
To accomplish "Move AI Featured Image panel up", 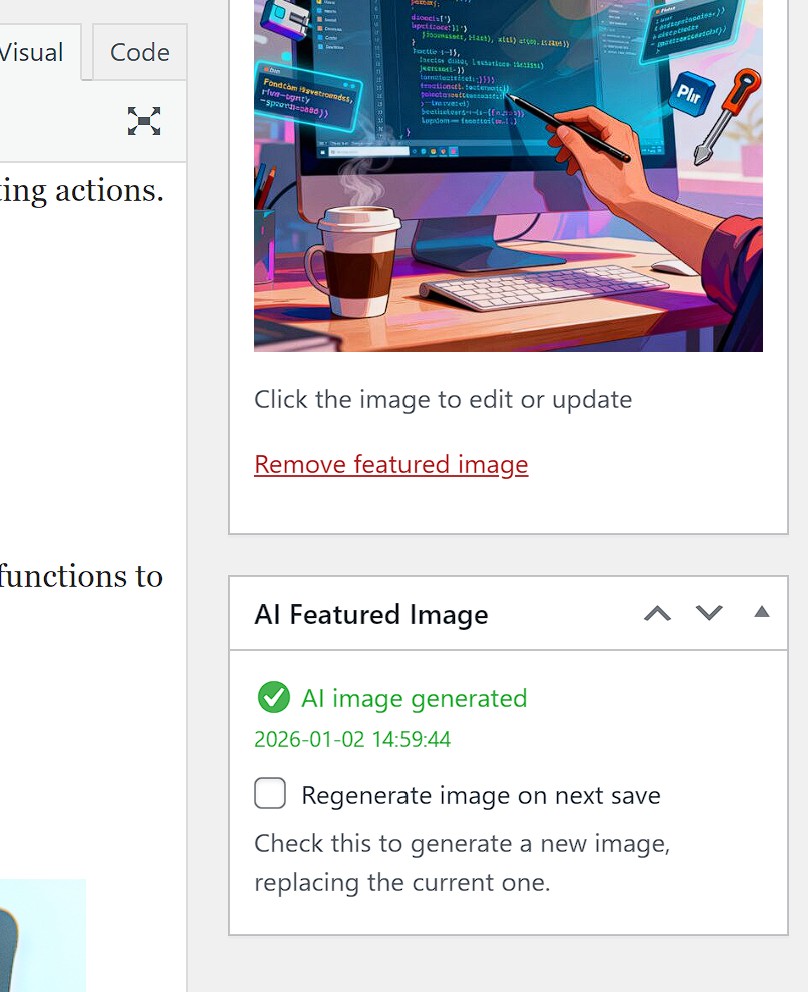I will pos(657,613).
